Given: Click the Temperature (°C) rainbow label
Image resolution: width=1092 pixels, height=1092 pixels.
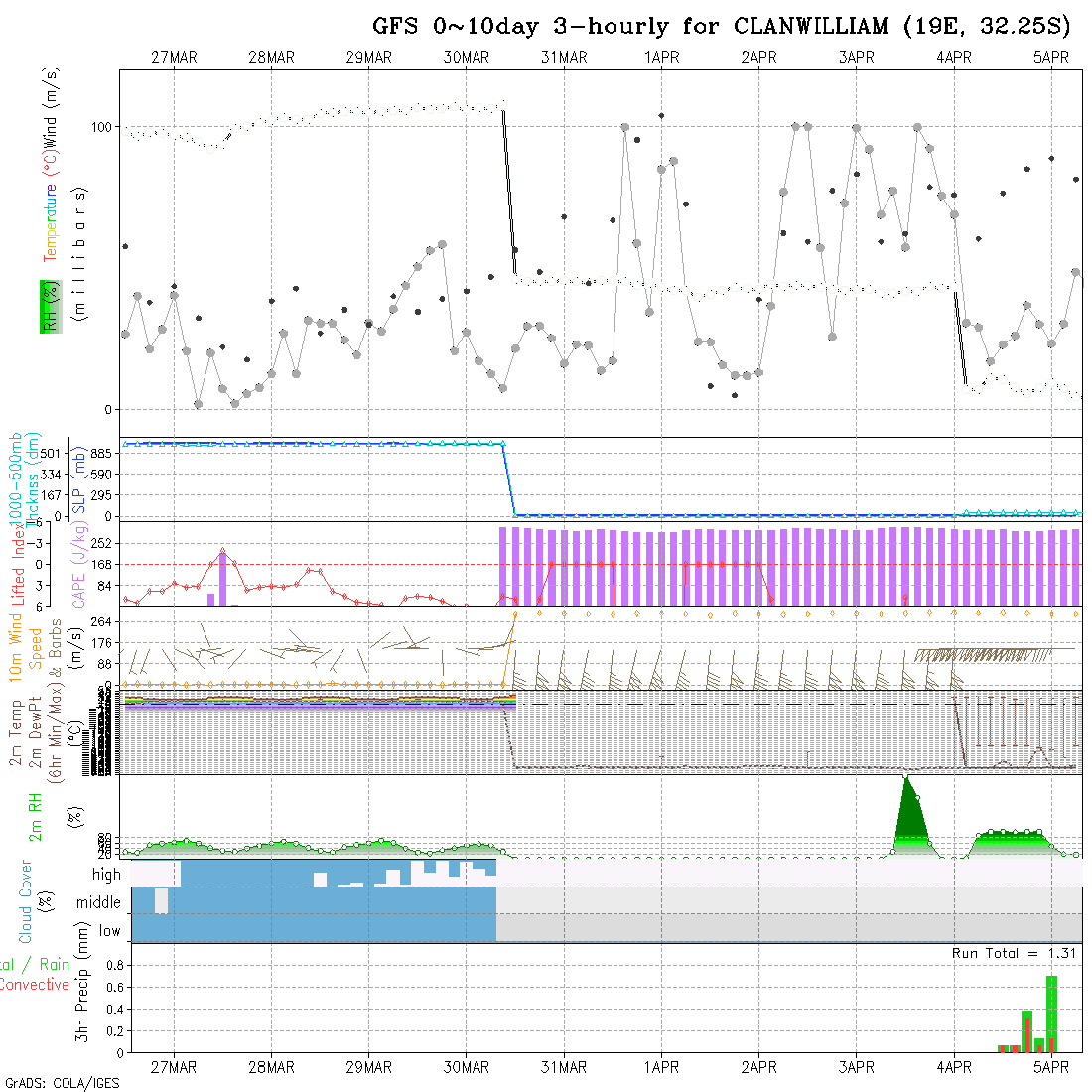Looking at the screenshot, I should 51,205.
